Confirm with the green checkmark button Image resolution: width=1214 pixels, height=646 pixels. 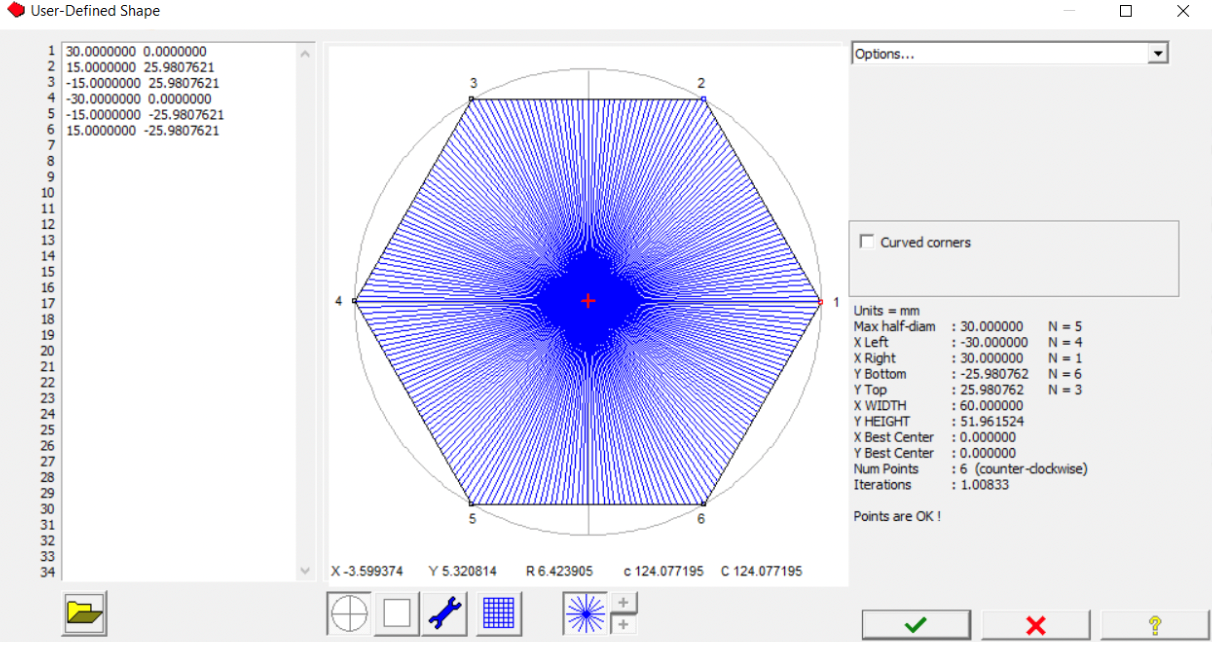pos(915,625)
